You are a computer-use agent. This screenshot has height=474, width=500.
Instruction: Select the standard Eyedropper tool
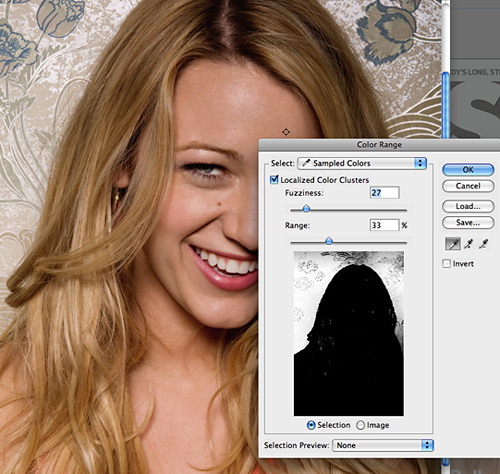point(453,244)
